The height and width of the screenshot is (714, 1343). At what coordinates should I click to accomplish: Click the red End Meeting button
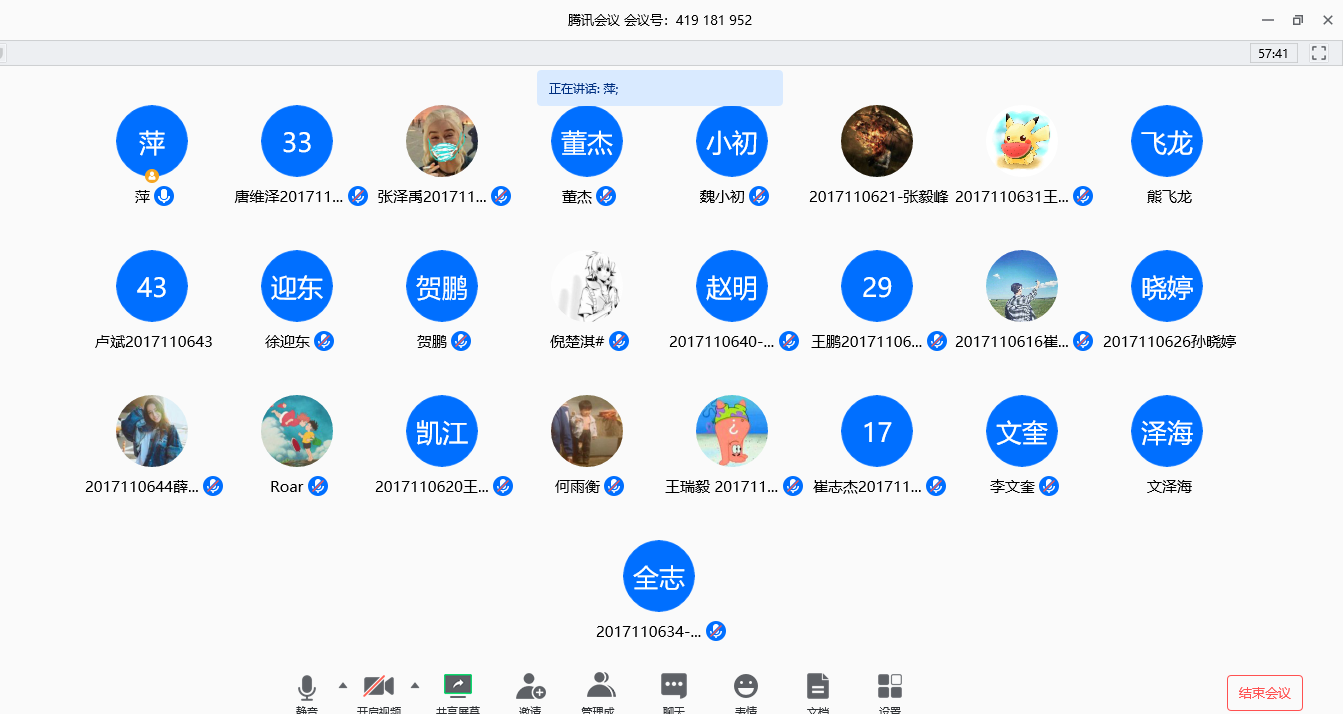[x=1264, y=693]
